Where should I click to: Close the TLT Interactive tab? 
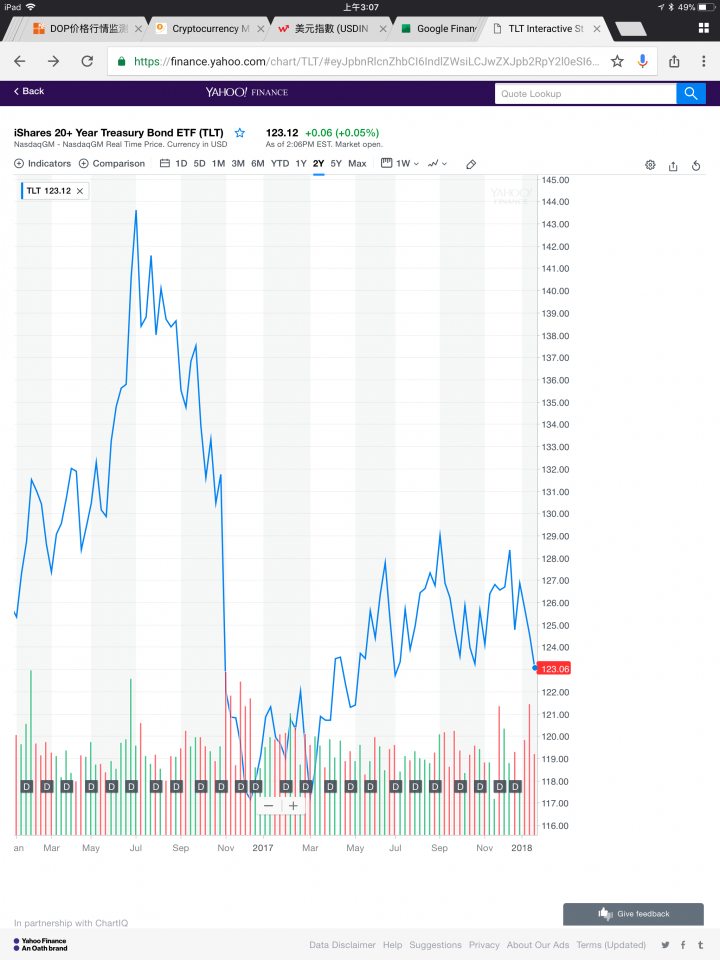597,29
